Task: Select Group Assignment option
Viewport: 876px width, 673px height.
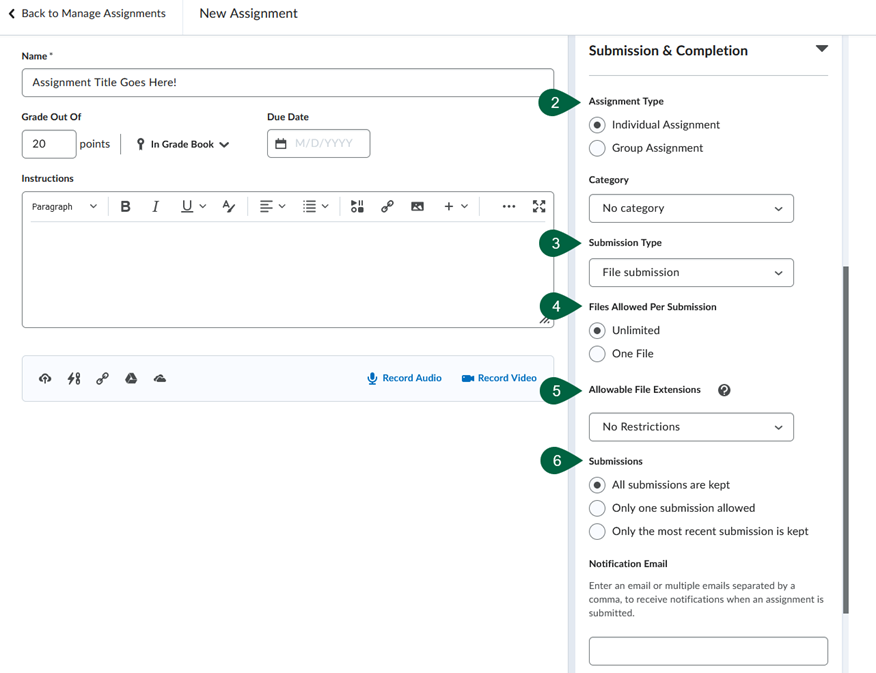Action: 597,148
